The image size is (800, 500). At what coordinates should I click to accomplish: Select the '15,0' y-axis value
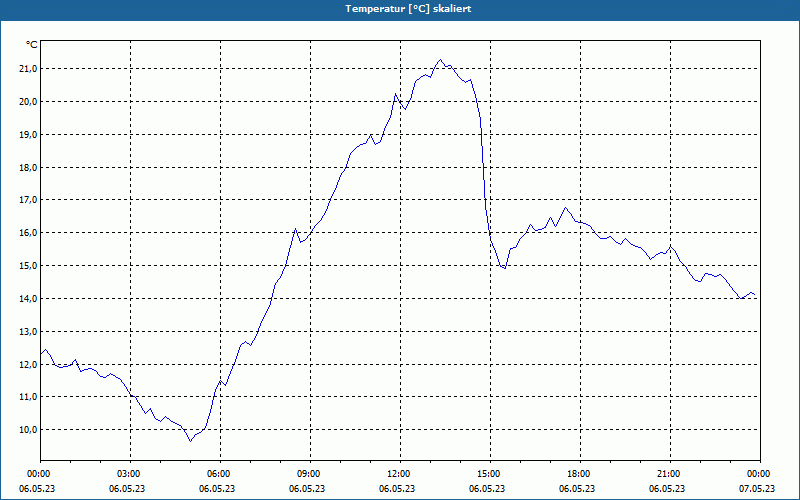coord(29,265)
